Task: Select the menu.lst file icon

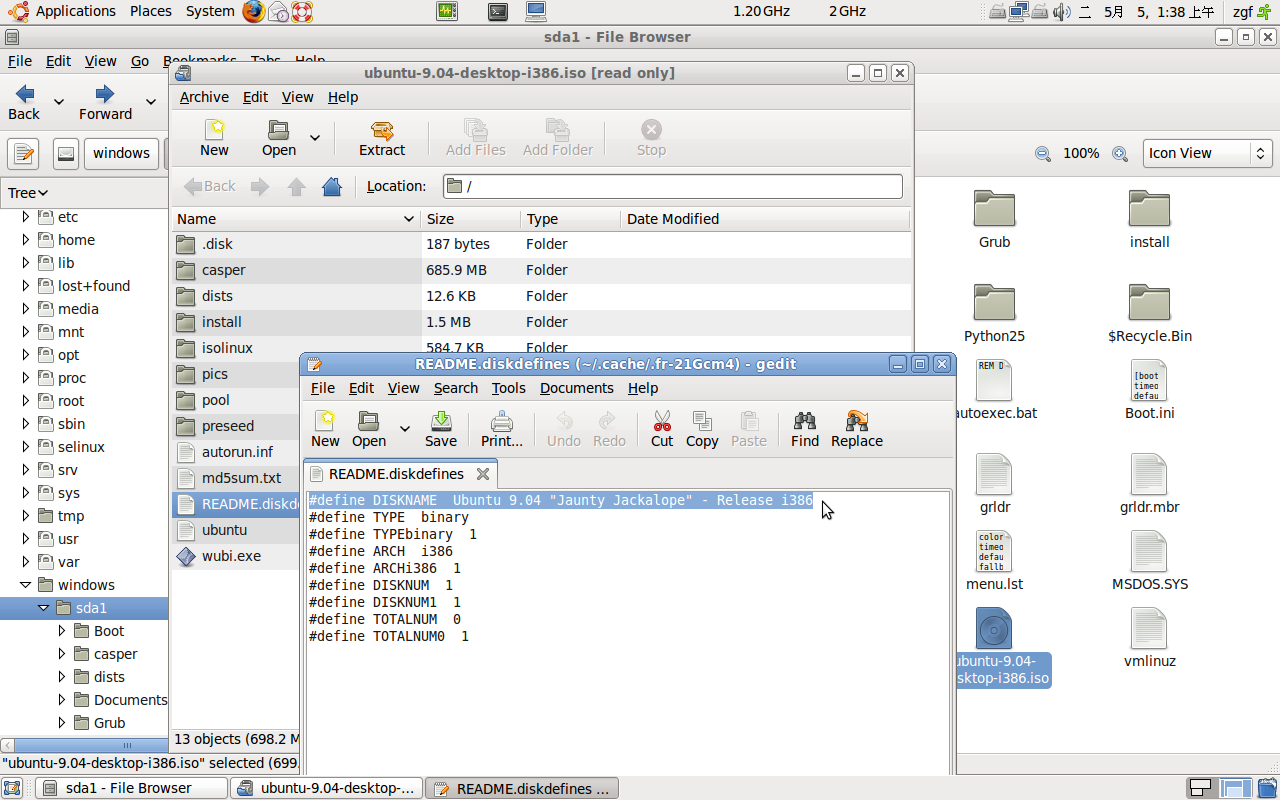Action: (994, 551)
